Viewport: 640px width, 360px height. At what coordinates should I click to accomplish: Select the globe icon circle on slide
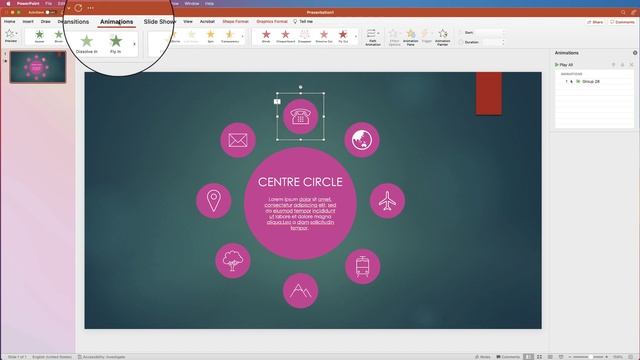coord(362,140)
